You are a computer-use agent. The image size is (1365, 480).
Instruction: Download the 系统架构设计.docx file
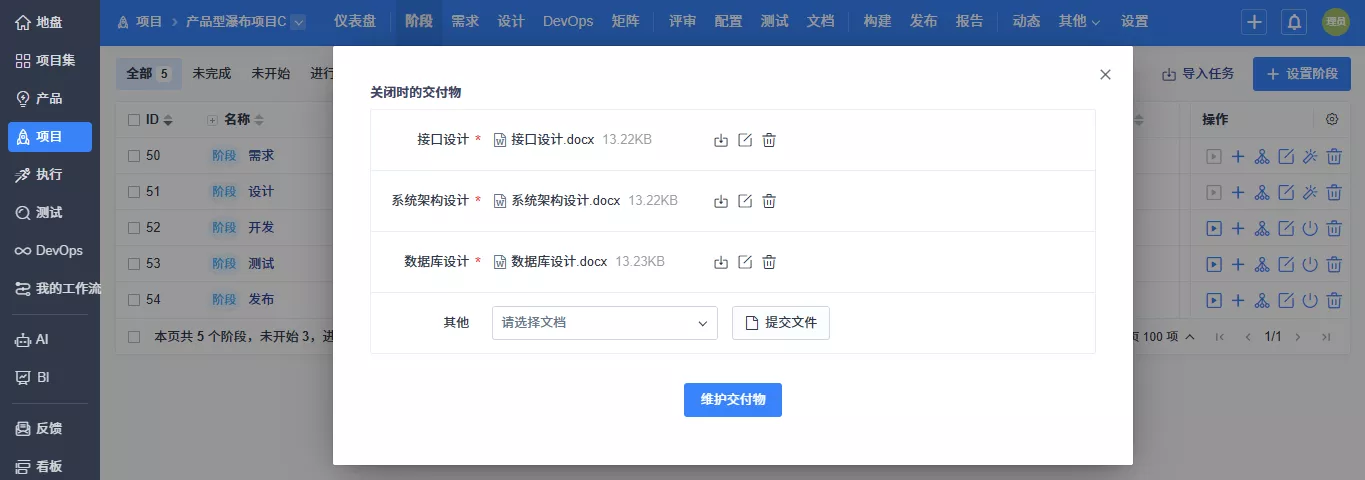[721, 201]
